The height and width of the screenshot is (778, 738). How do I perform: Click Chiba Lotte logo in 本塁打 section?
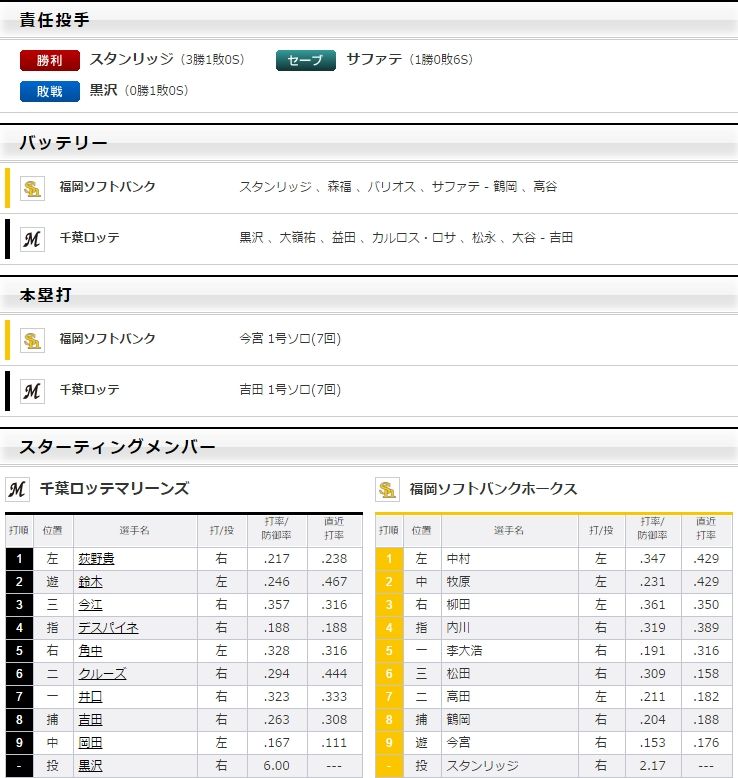coord(32,391)
